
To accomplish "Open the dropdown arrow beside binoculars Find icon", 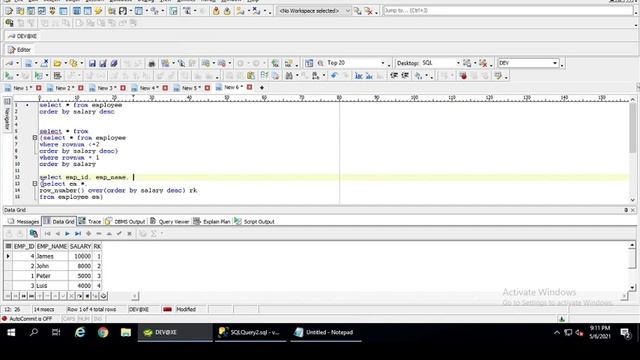I will [297, 76].
